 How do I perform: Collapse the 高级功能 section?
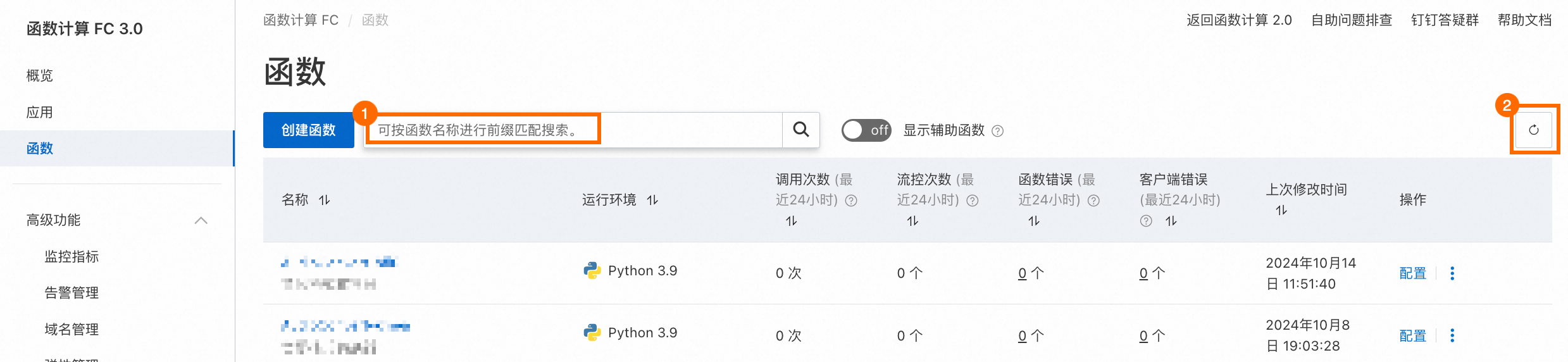pos(201,220)
